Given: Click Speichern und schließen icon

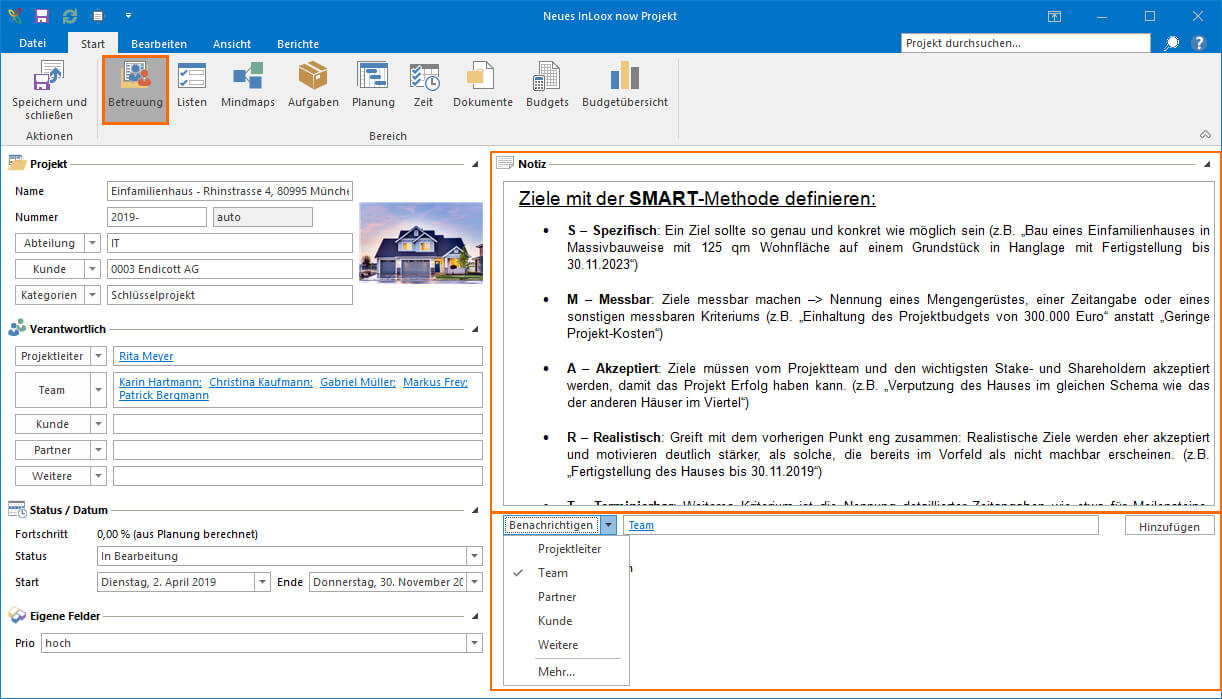Looking at the screenshot, I should click(49, 76).
